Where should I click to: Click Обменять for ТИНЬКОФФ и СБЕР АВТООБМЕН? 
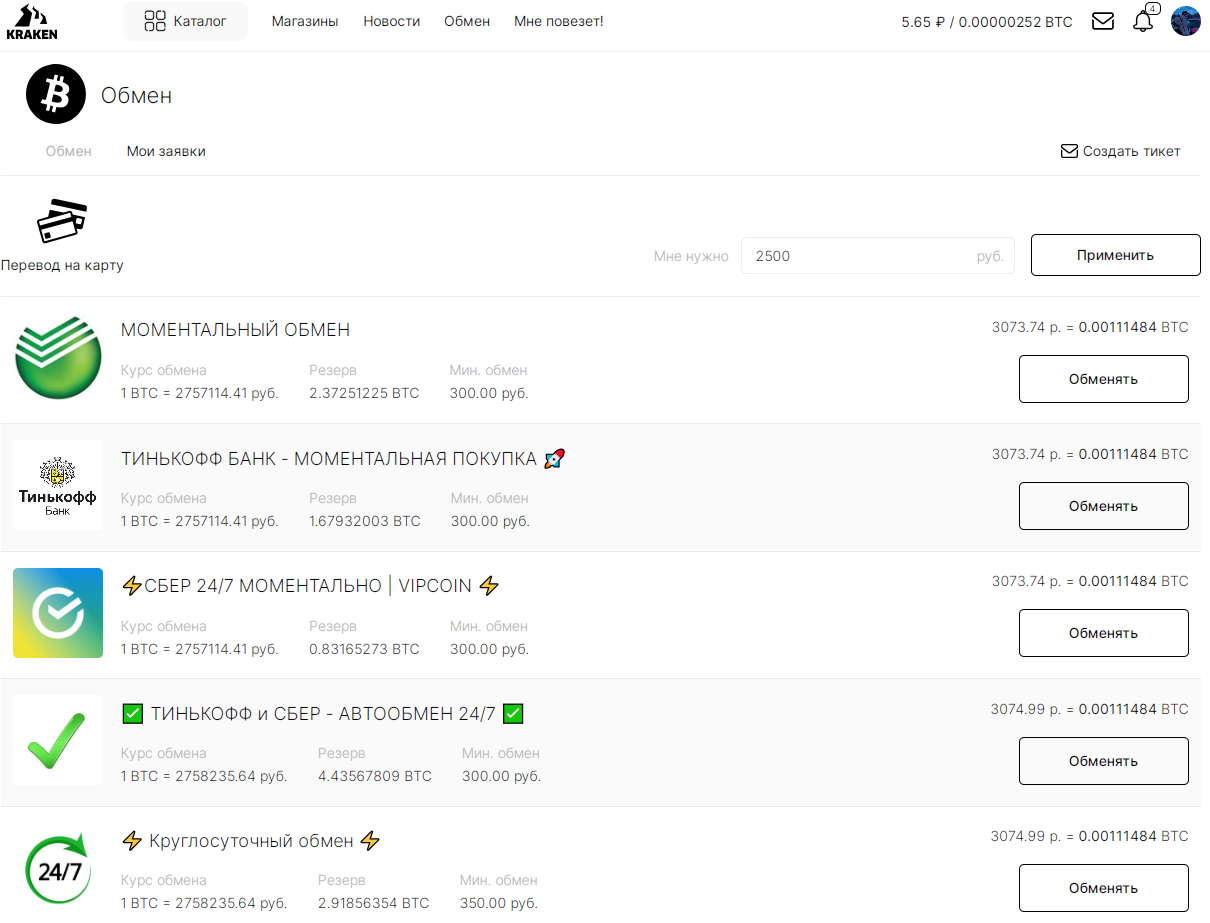tap(1104, 761)
